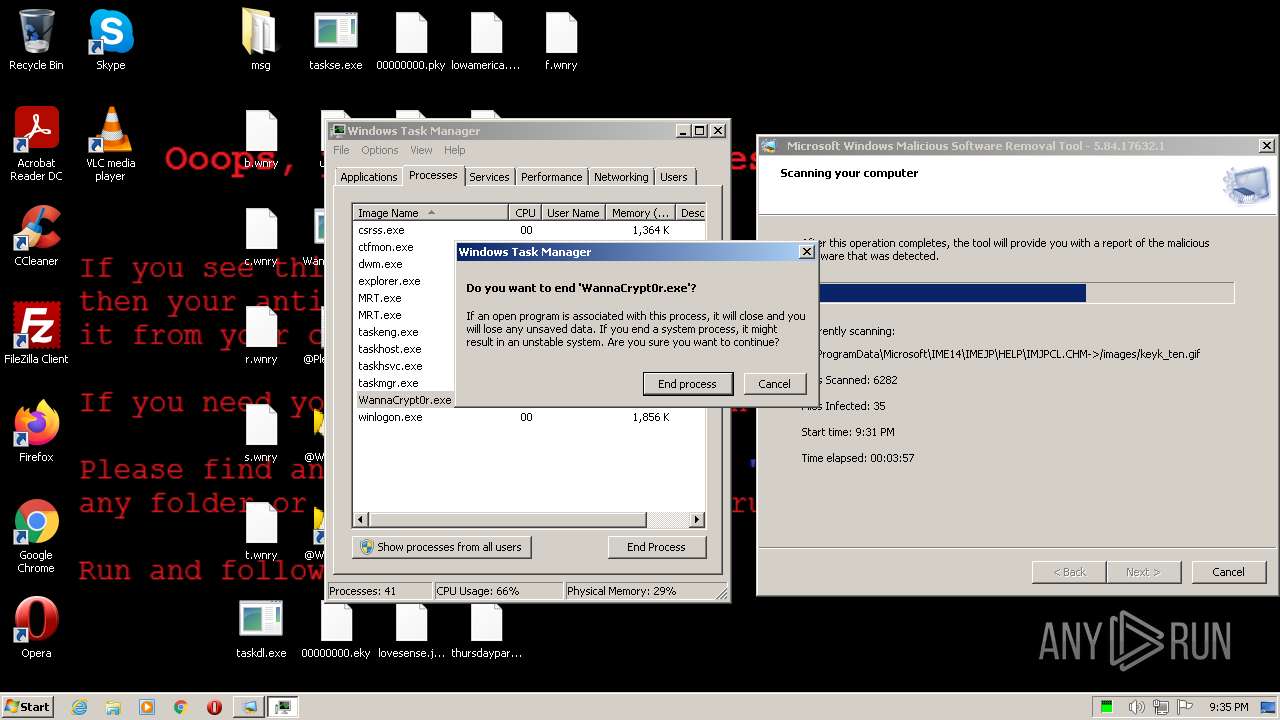Click the taskbar clock showing 9:35 PM
1280x720 pixels.
click(1229, 707)
